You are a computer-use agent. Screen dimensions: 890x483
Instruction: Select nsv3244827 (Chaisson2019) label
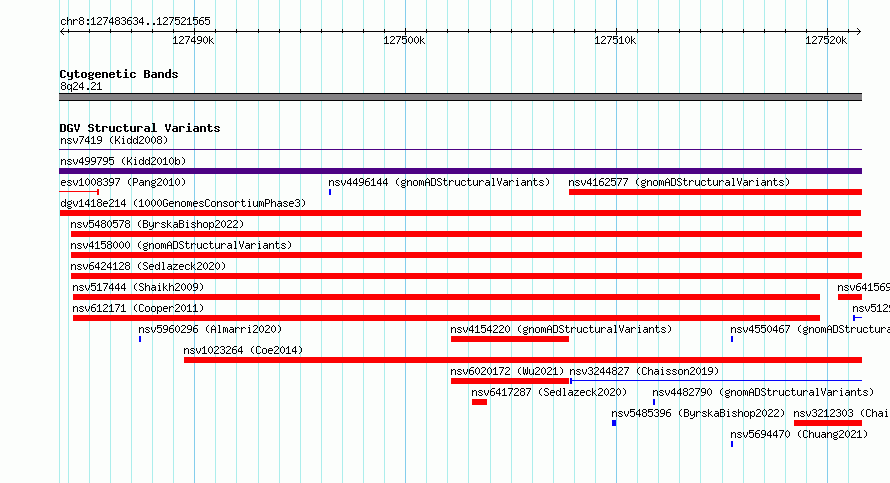(644, 371)
